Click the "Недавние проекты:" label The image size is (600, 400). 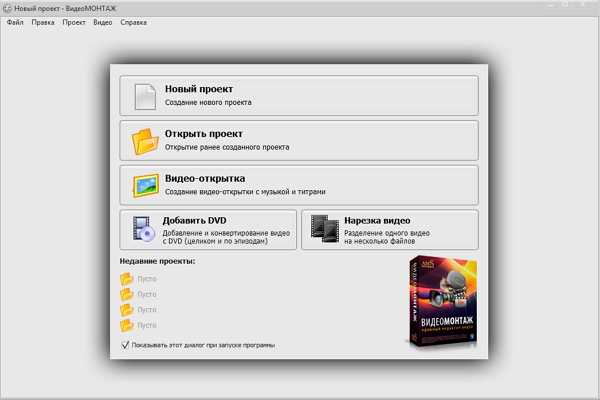pyautogui.click(x=157, y=261)
